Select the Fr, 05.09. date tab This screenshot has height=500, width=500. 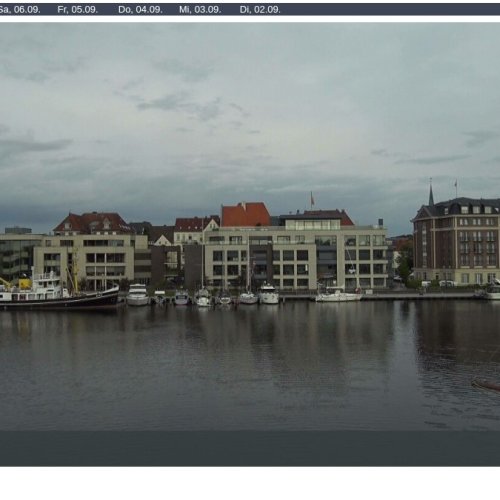pyautogui.click(x=78, y=10)
